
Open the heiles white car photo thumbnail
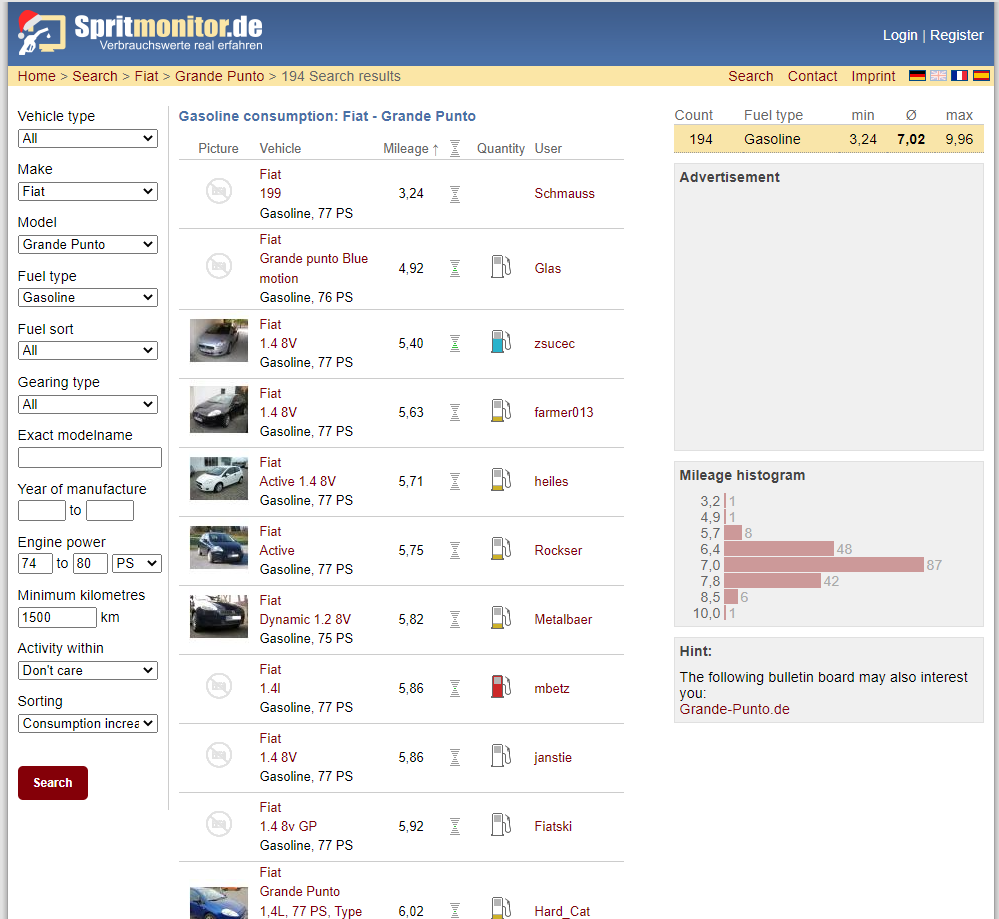pos(219,479)
